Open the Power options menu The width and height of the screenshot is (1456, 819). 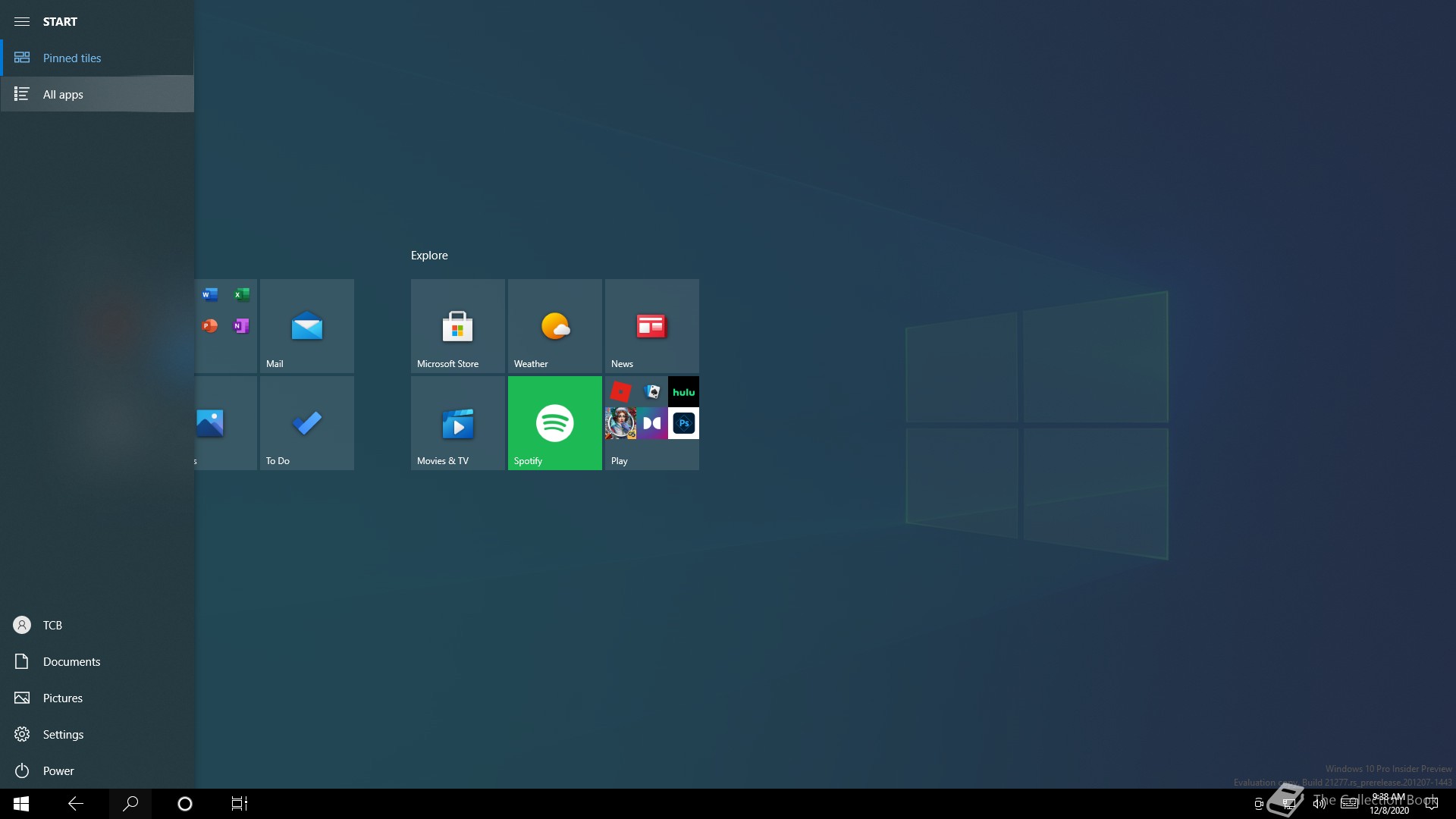click(x=58, y=770)
